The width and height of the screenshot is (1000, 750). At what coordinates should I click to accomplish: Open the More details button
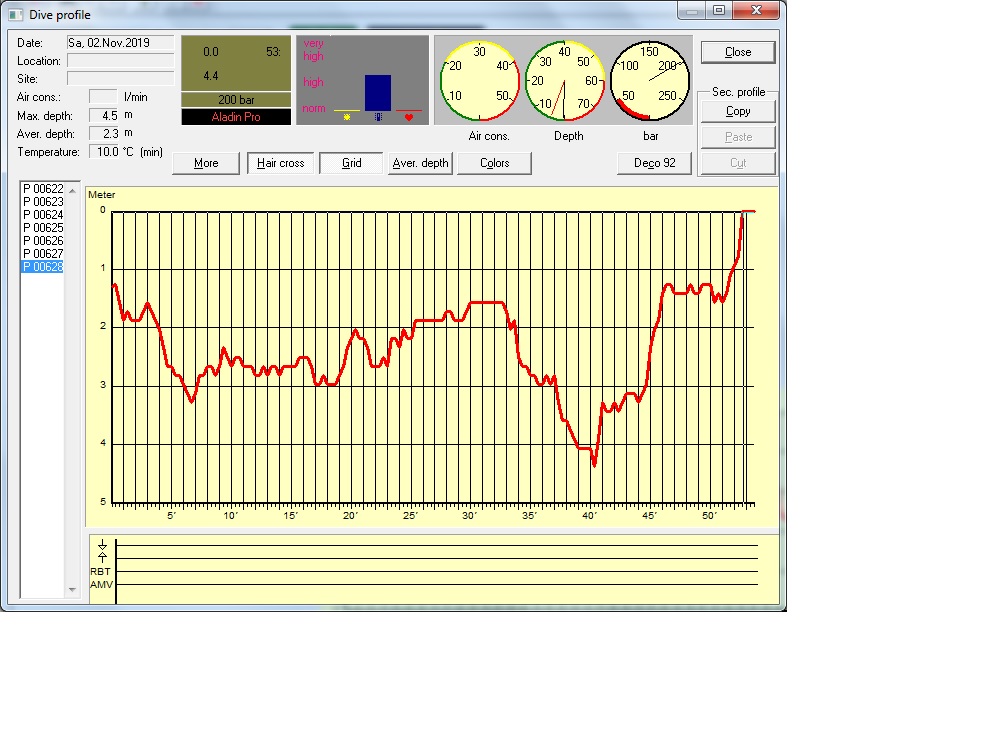(206, 163)
